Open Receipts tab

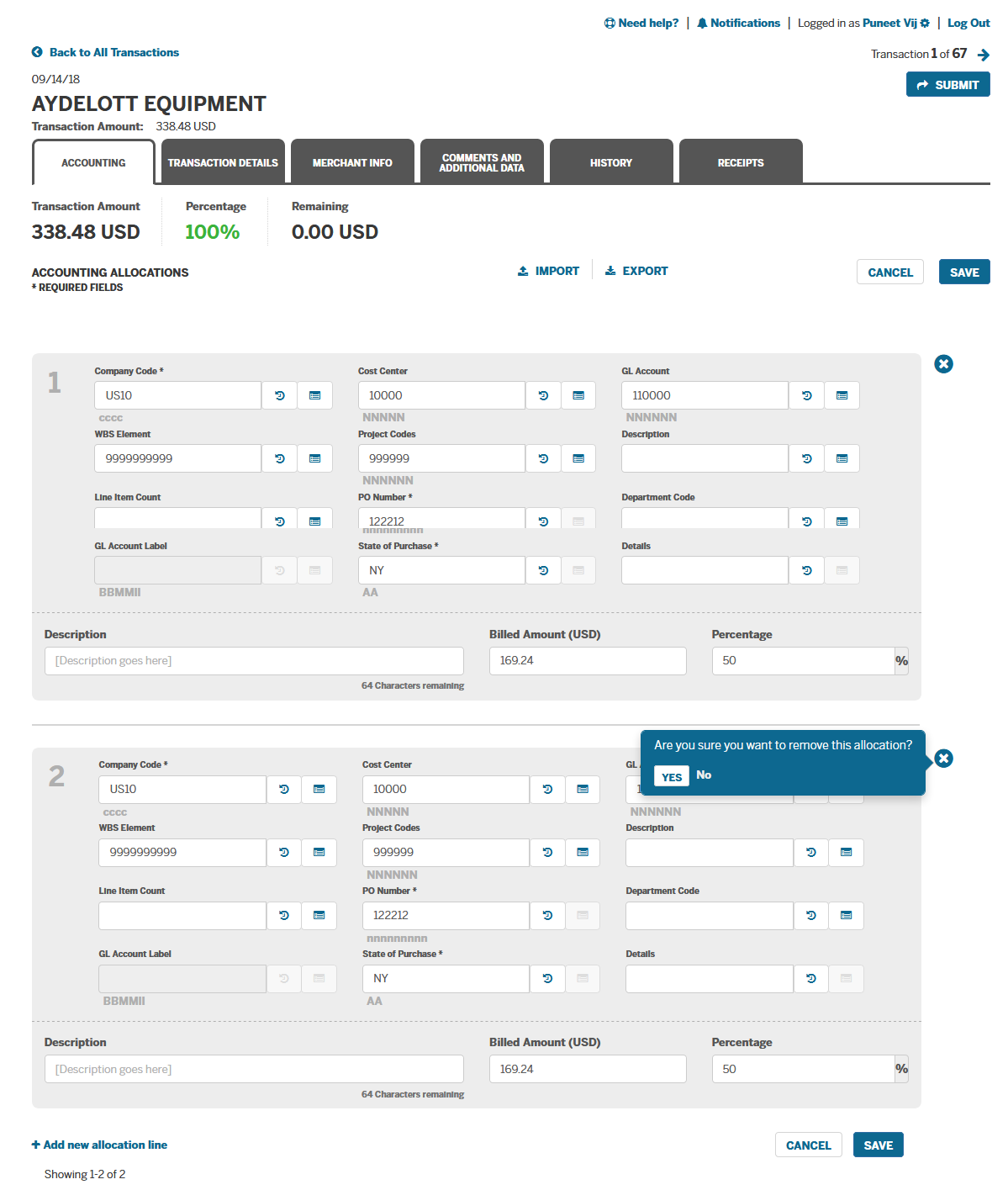[741, 162]
